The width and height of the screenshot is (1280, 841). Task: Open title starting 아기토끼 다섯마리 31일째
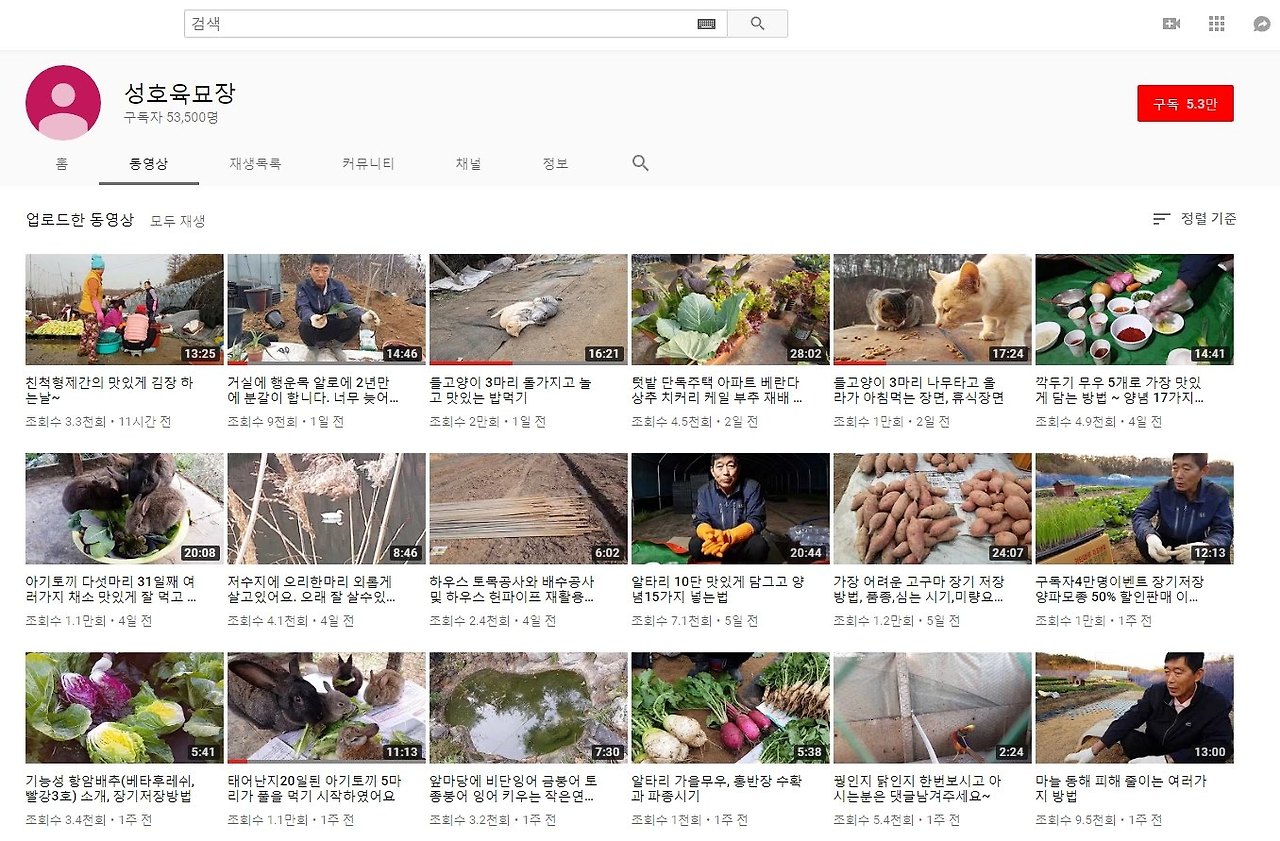point(111,589)
